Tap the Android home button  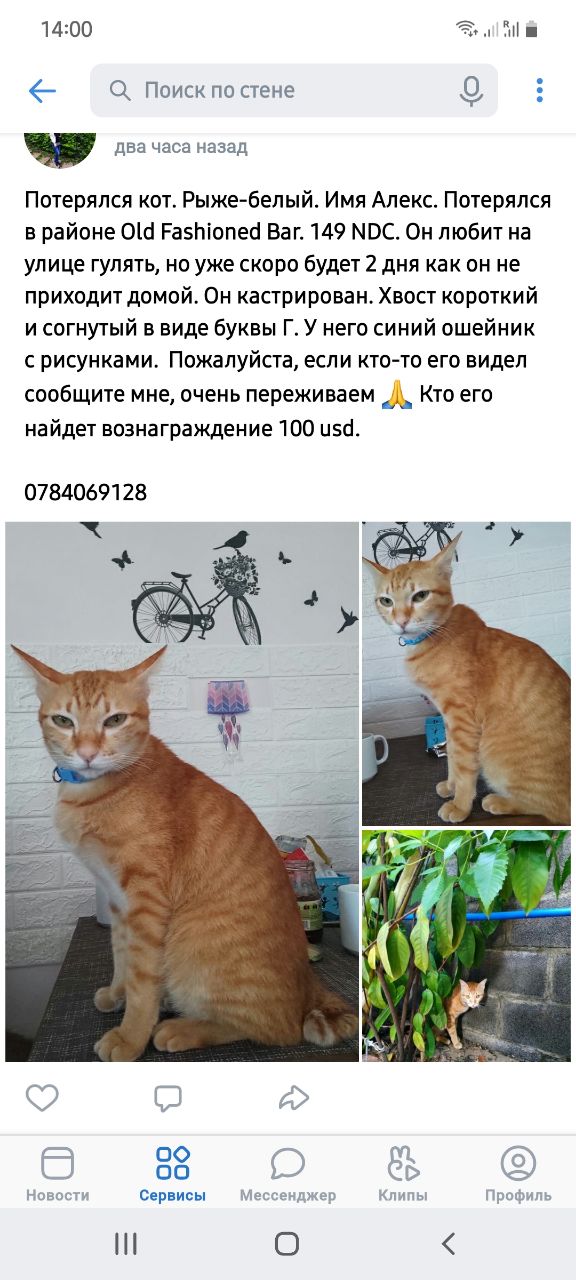[287, 1243]
